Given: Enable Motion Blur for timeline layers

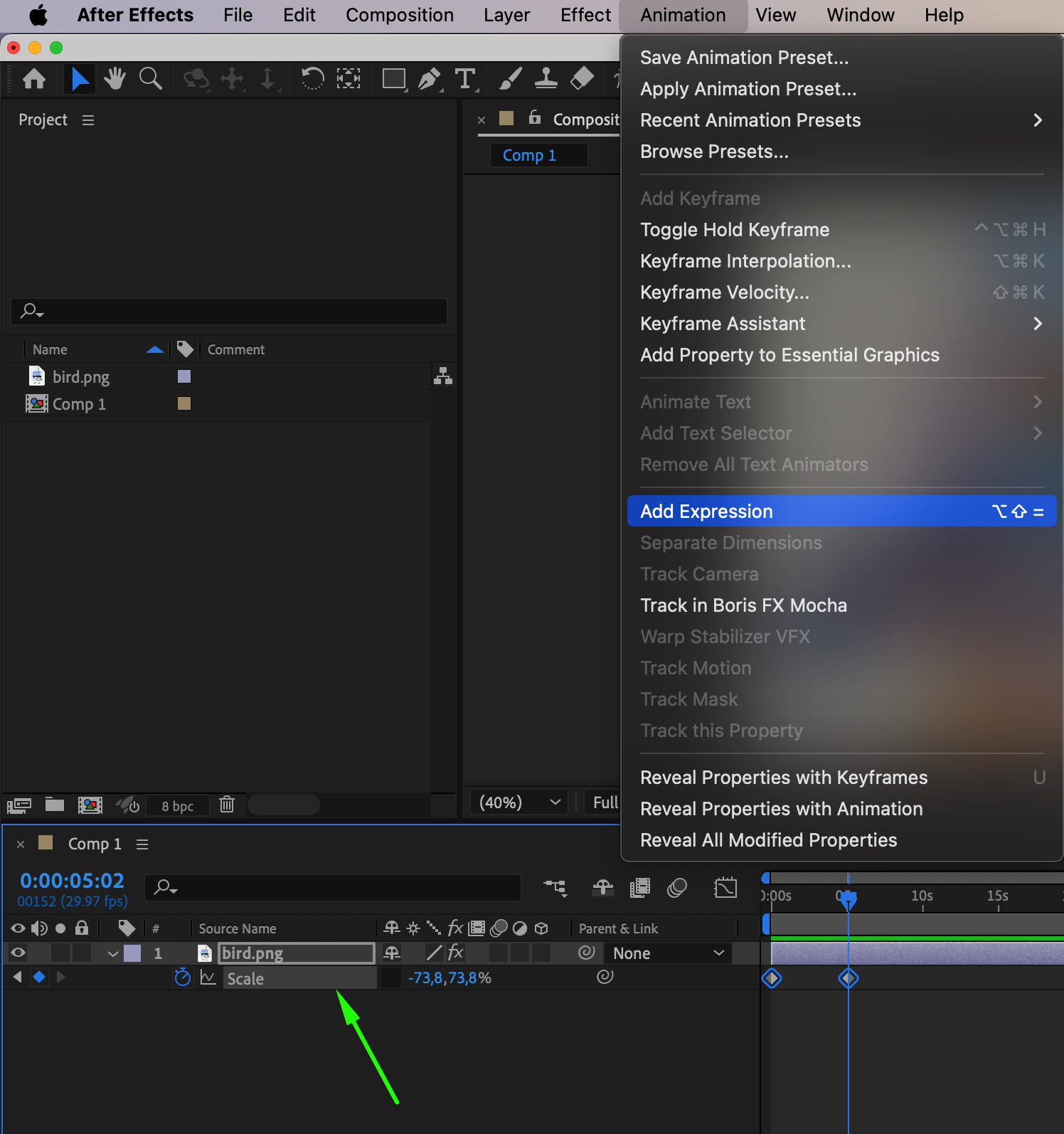Looking at the screenshot, I should point(677,887).
